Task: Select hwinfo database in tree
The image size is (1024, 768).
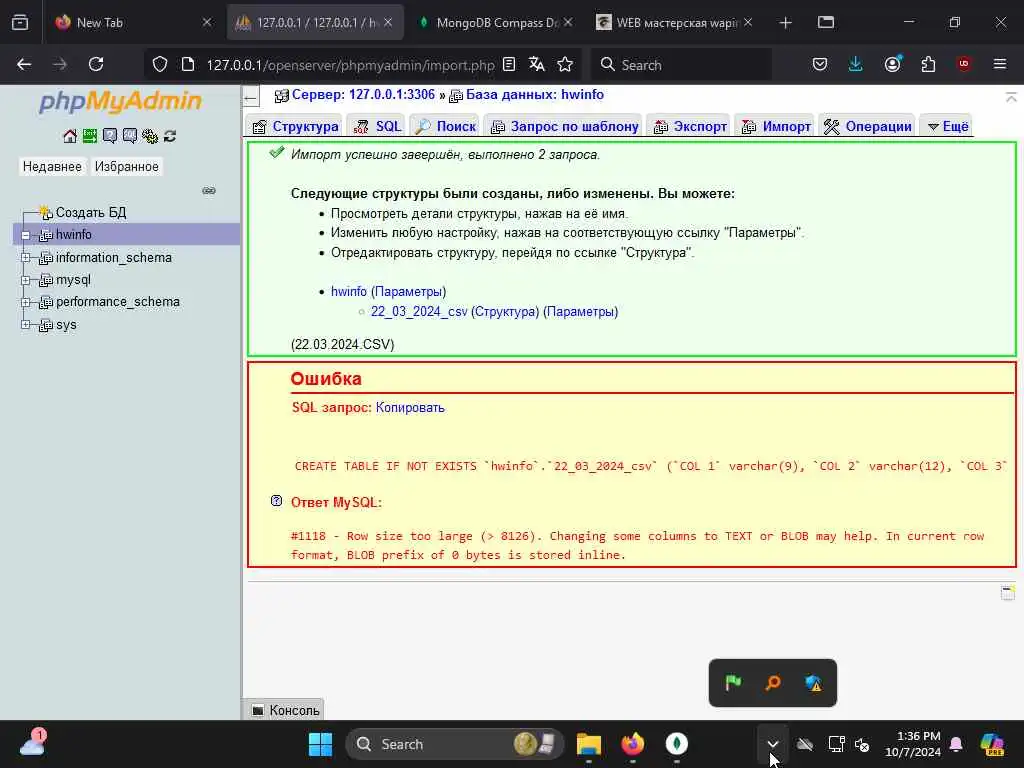Action: coord(73,234)
